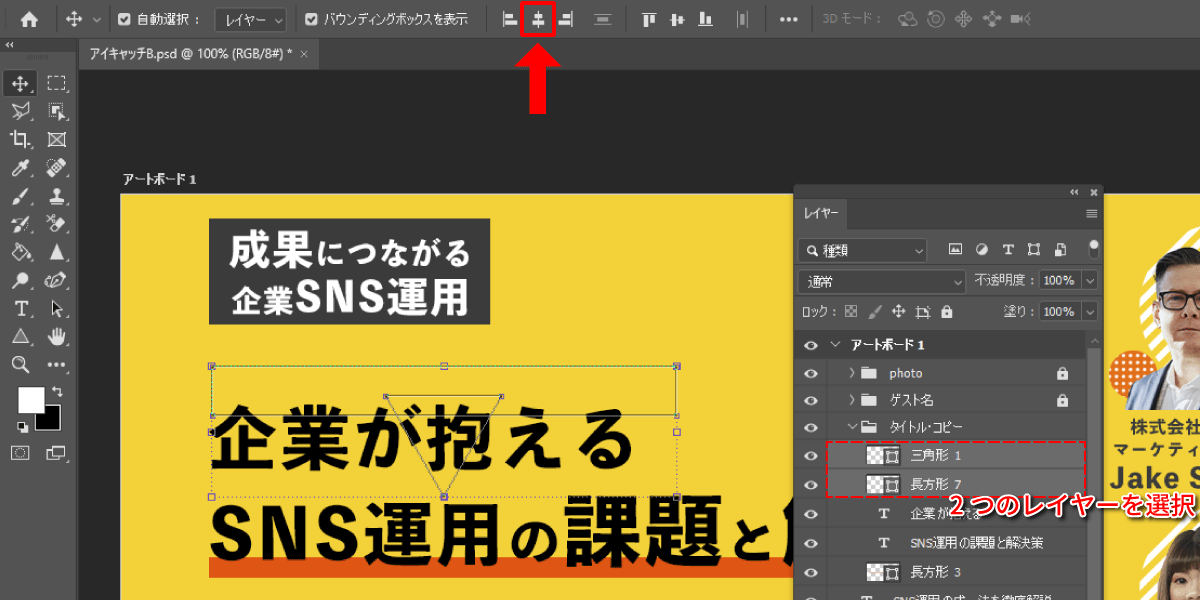
Task: Select the Spot Healing Brush tool
Action: (57, 167)
